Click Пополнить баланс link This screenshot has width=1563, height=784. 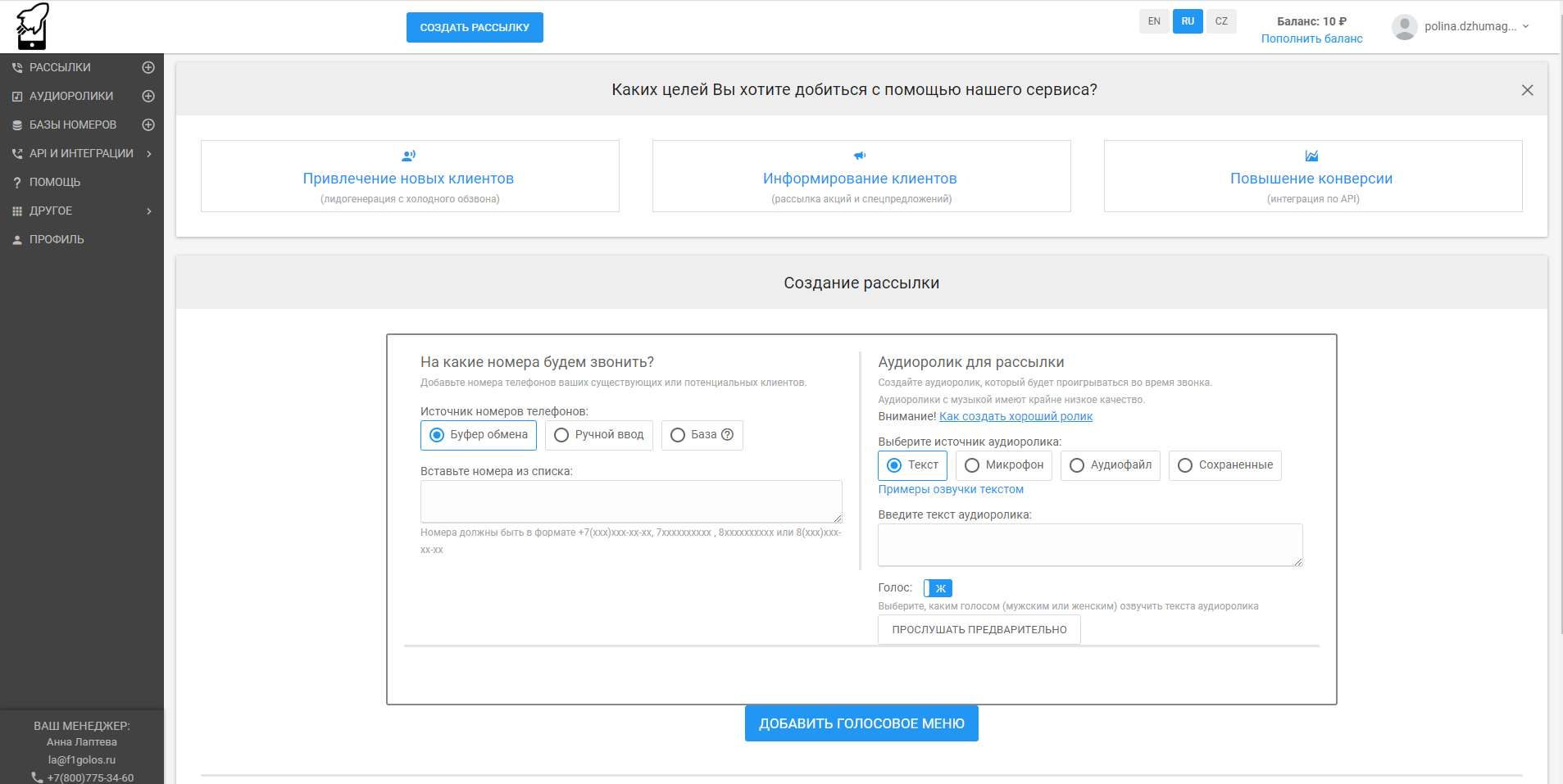[x=1311, y=39]
